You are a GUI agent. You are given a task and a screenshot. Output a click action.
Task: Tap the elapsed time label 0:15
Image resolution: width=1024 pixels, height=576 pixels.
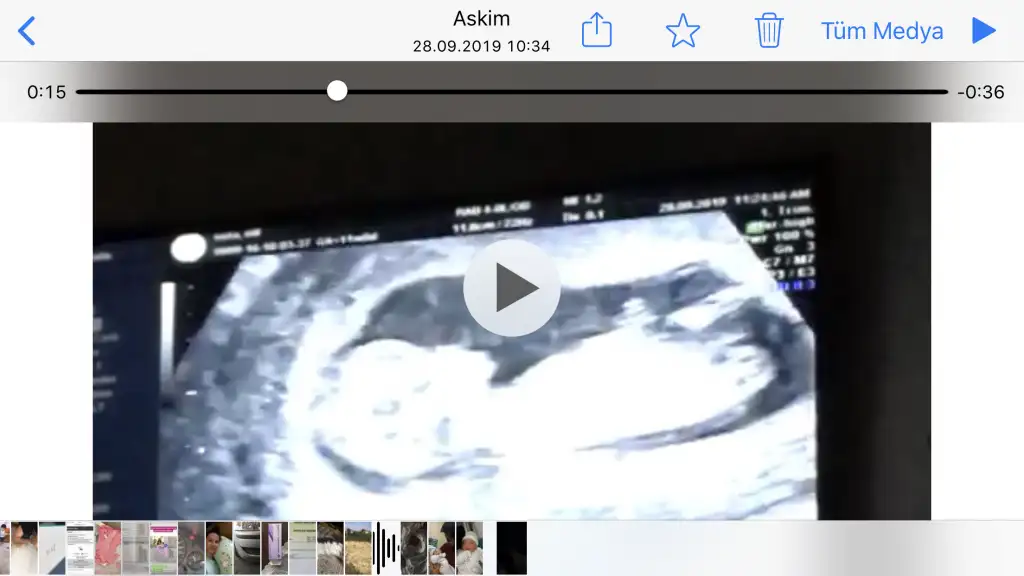[x=46, y=92]
